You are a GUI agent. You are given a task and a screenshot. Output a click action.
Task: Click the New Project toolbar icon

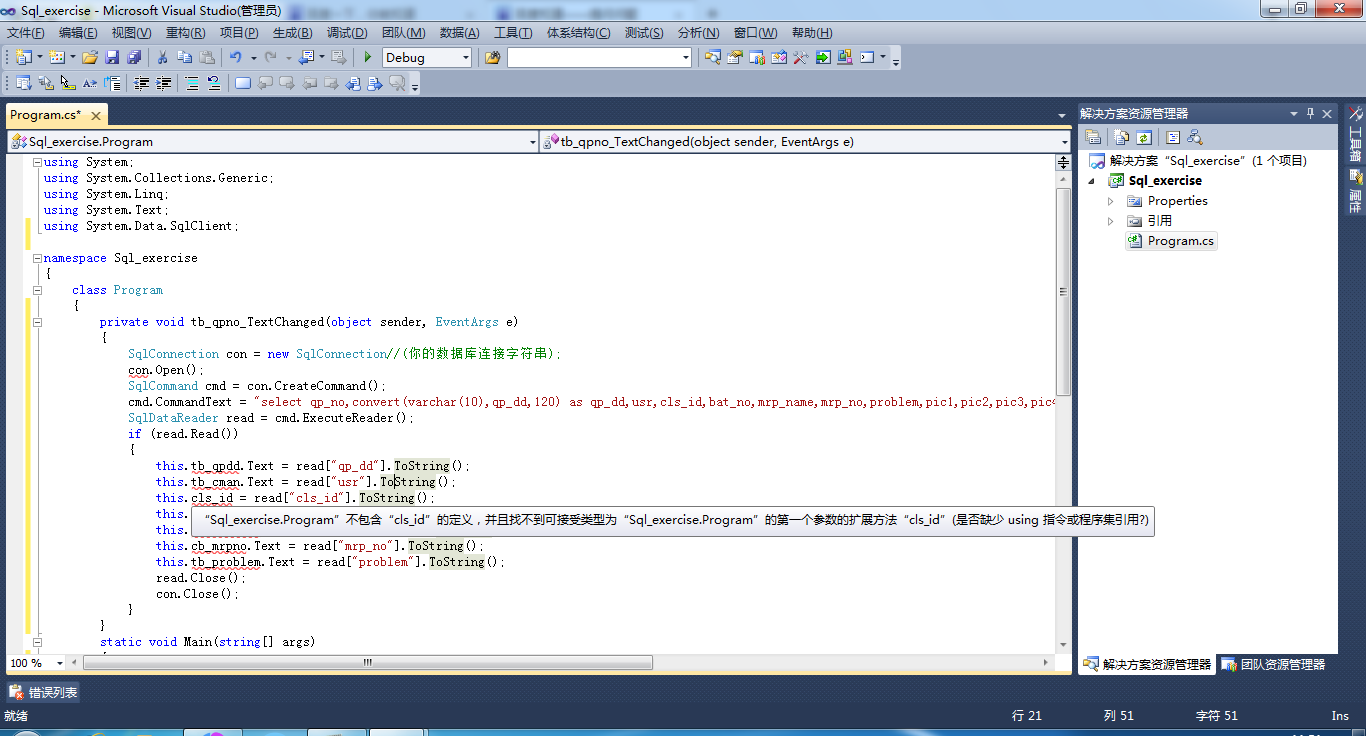pos(23,57)
